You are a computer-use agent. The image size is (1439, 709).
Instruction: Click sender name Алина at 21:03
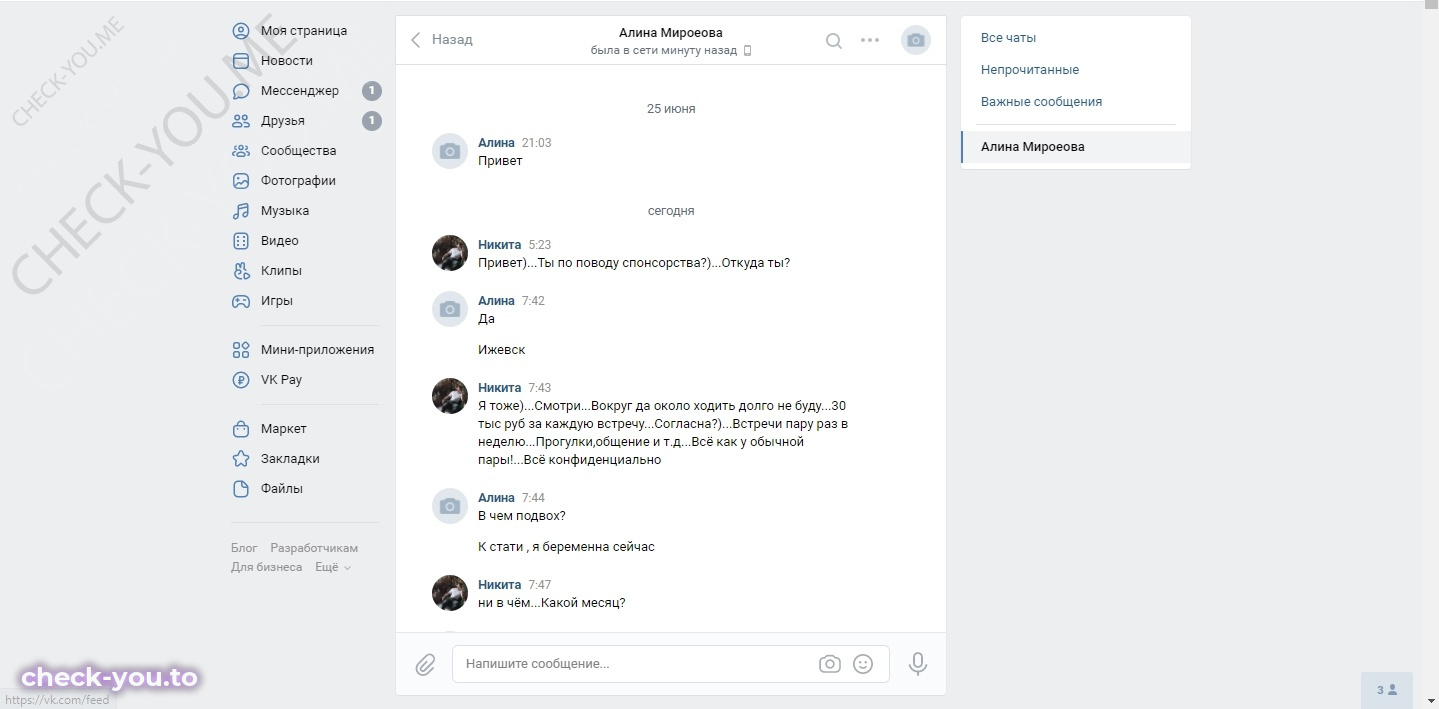pos(496,143)
